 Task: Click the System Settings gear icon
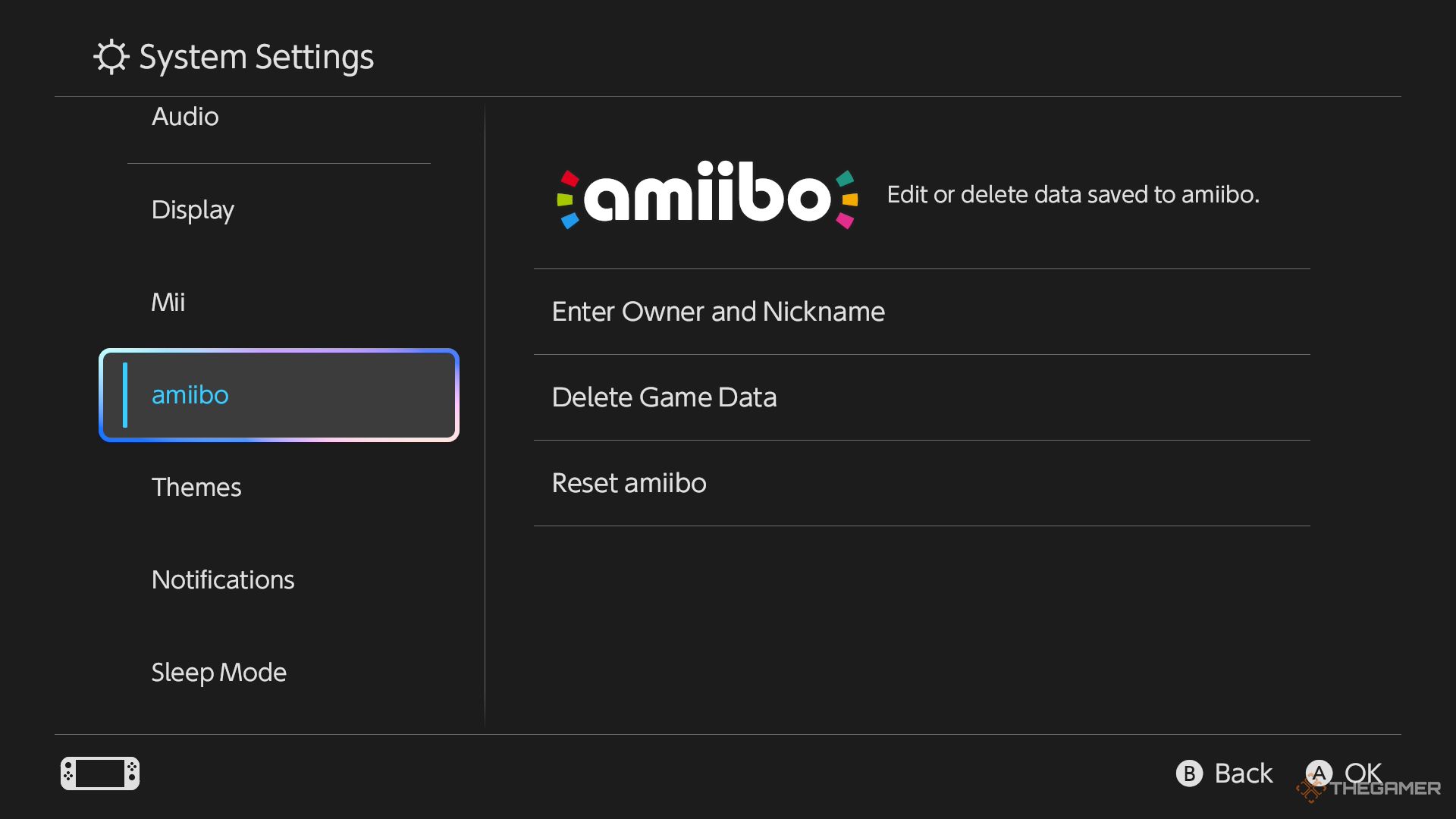click(x=111, y=57)
